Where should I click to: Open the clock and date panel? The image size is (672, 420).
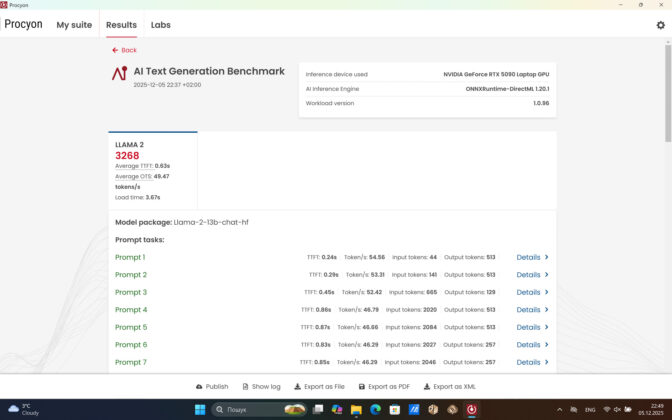pos(651,409)
